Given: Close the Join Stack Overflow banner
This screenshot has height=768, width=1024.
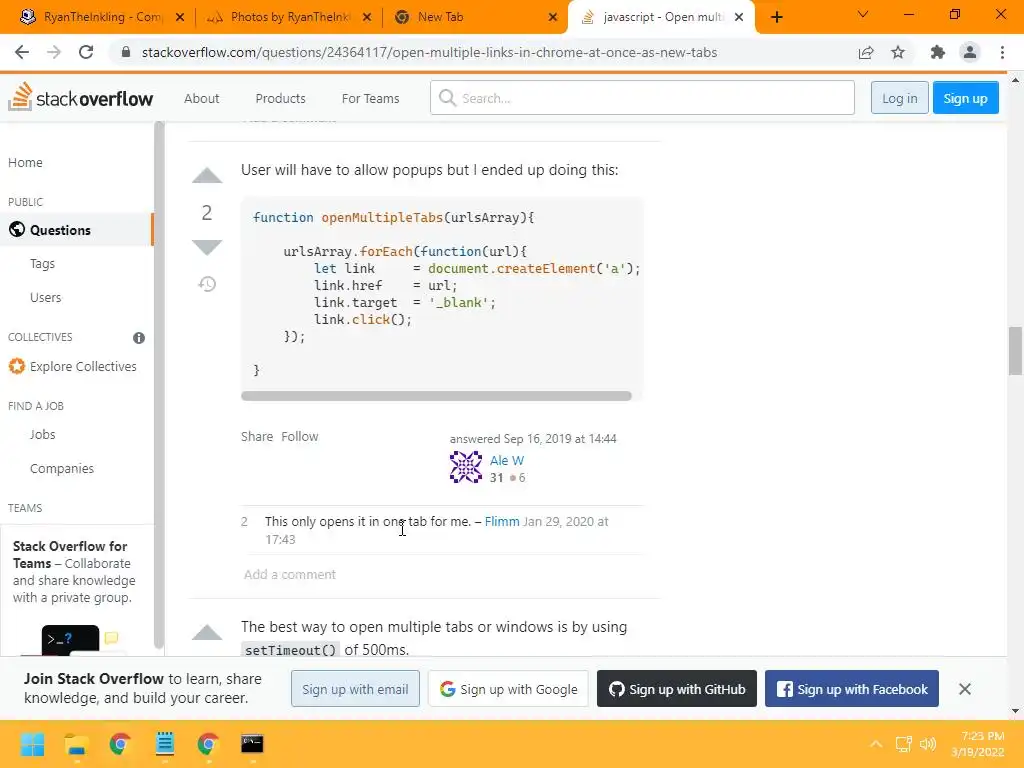Looking at the screenshot, I should (x=965, y=688).
